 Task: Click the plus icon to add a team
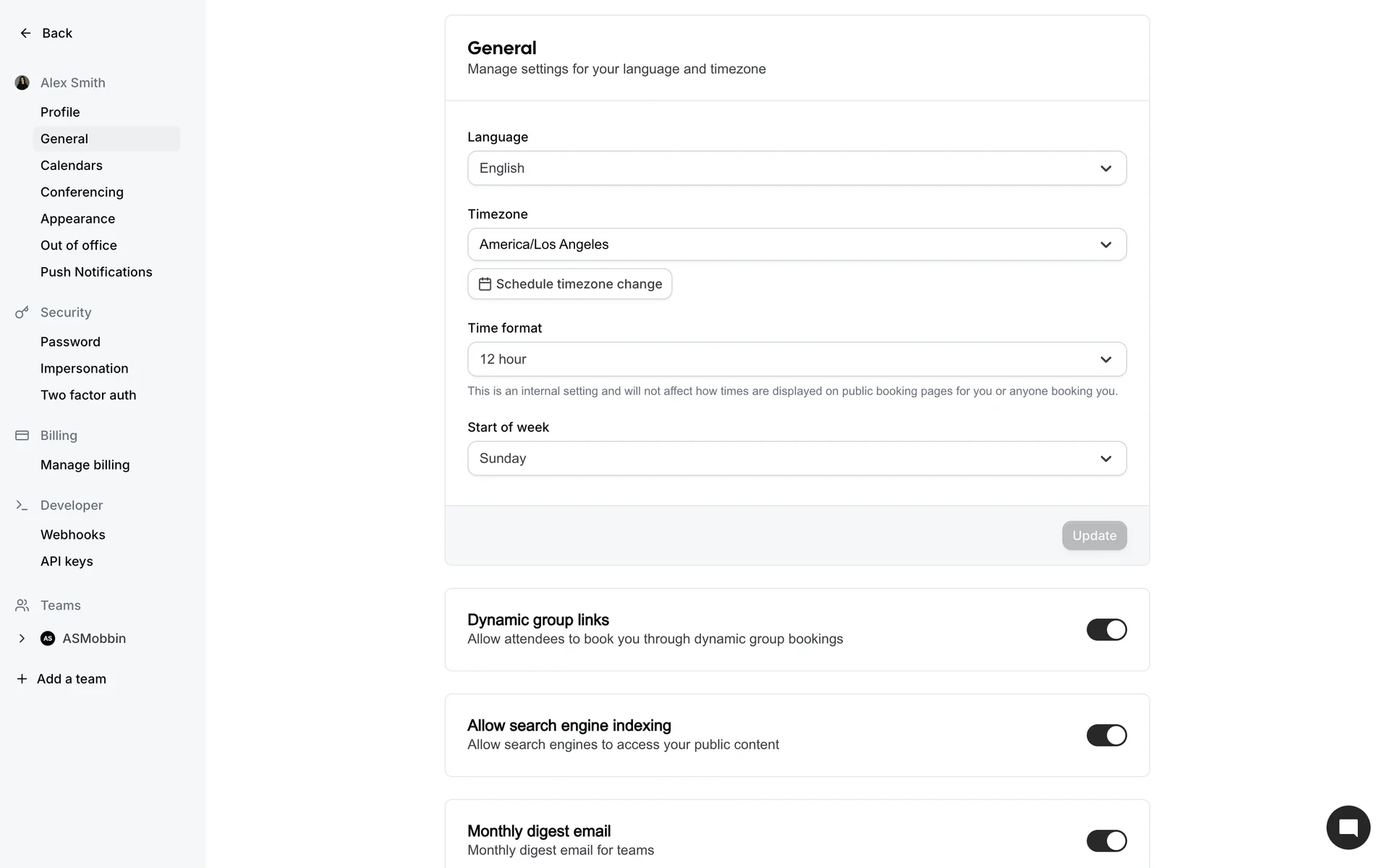(x=22, y=679)
